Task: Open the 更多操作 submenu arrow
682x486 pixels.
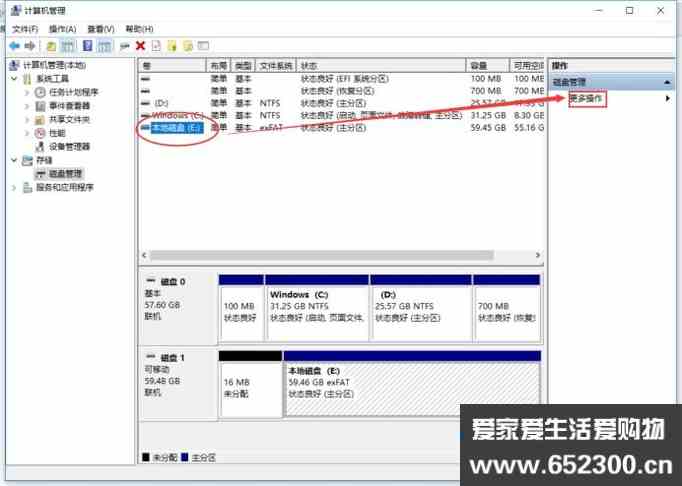Action: tap(668, 99)
